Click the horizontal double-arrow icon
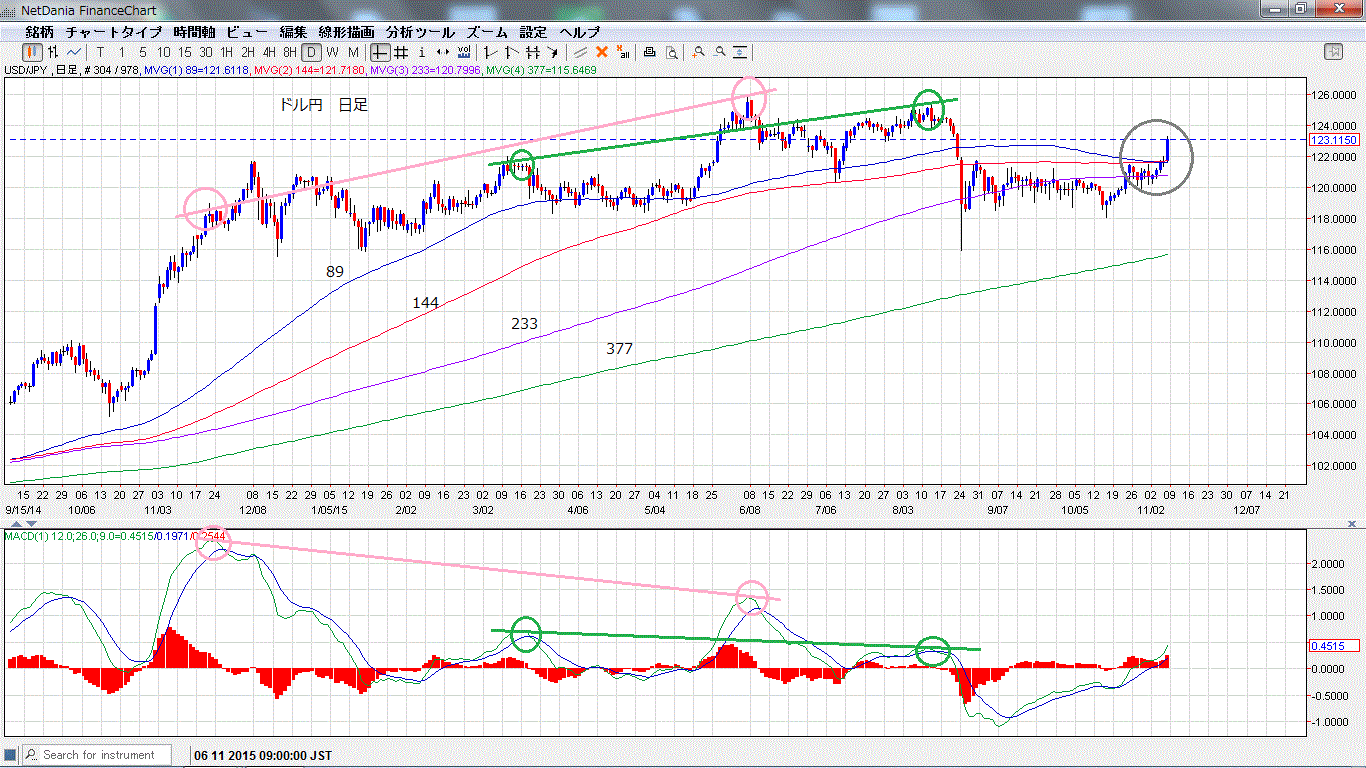This screenshot has height=768, width=1366. 443,52
